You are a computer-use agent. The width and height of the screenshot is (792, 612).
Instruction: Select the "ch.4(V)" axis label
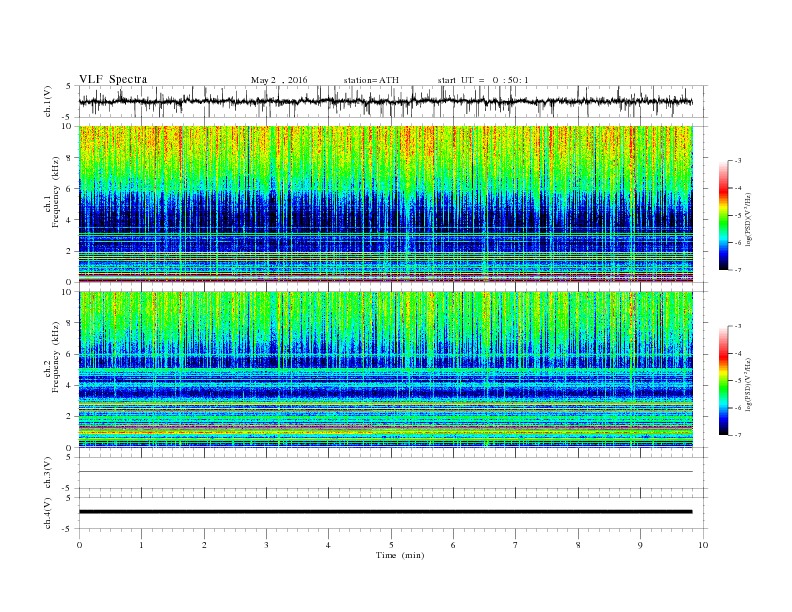(x=48, y=513)
